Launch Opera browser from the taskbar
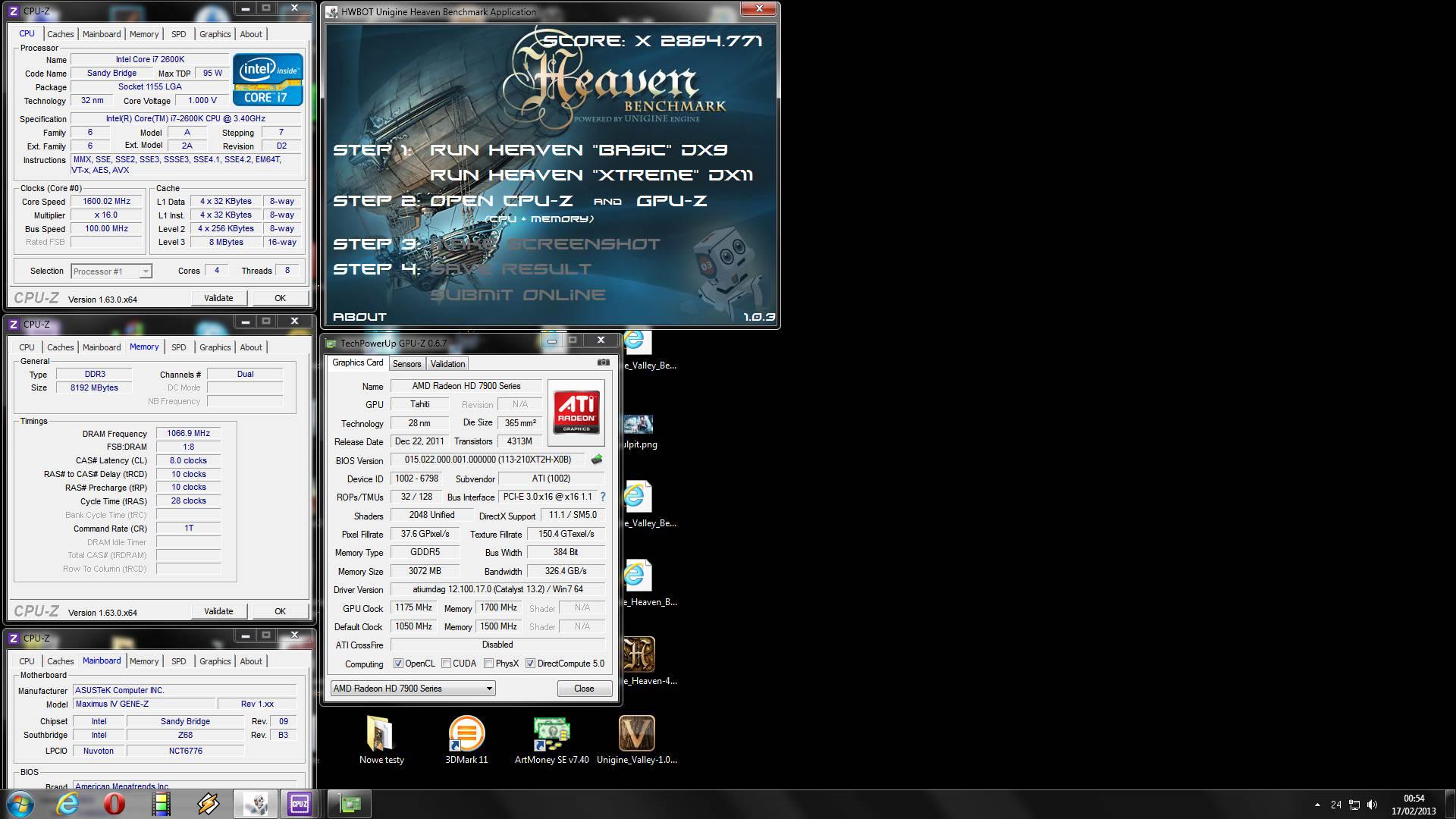This screenshot has width=1456, height=819. [115, 804]
